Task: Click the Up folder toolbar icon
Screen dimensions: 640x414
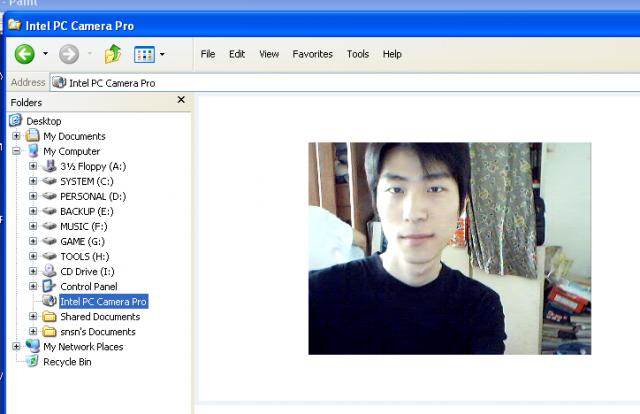Action: click(113, 54)
